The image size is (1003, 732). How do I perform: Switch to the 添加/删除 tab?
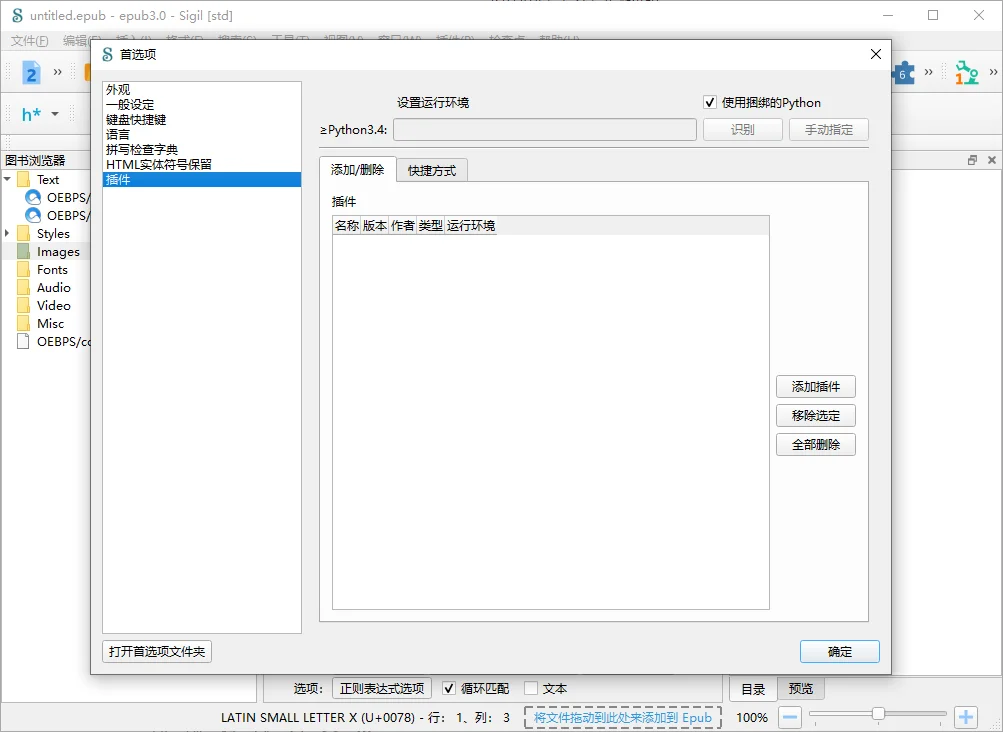pos(358,170)
